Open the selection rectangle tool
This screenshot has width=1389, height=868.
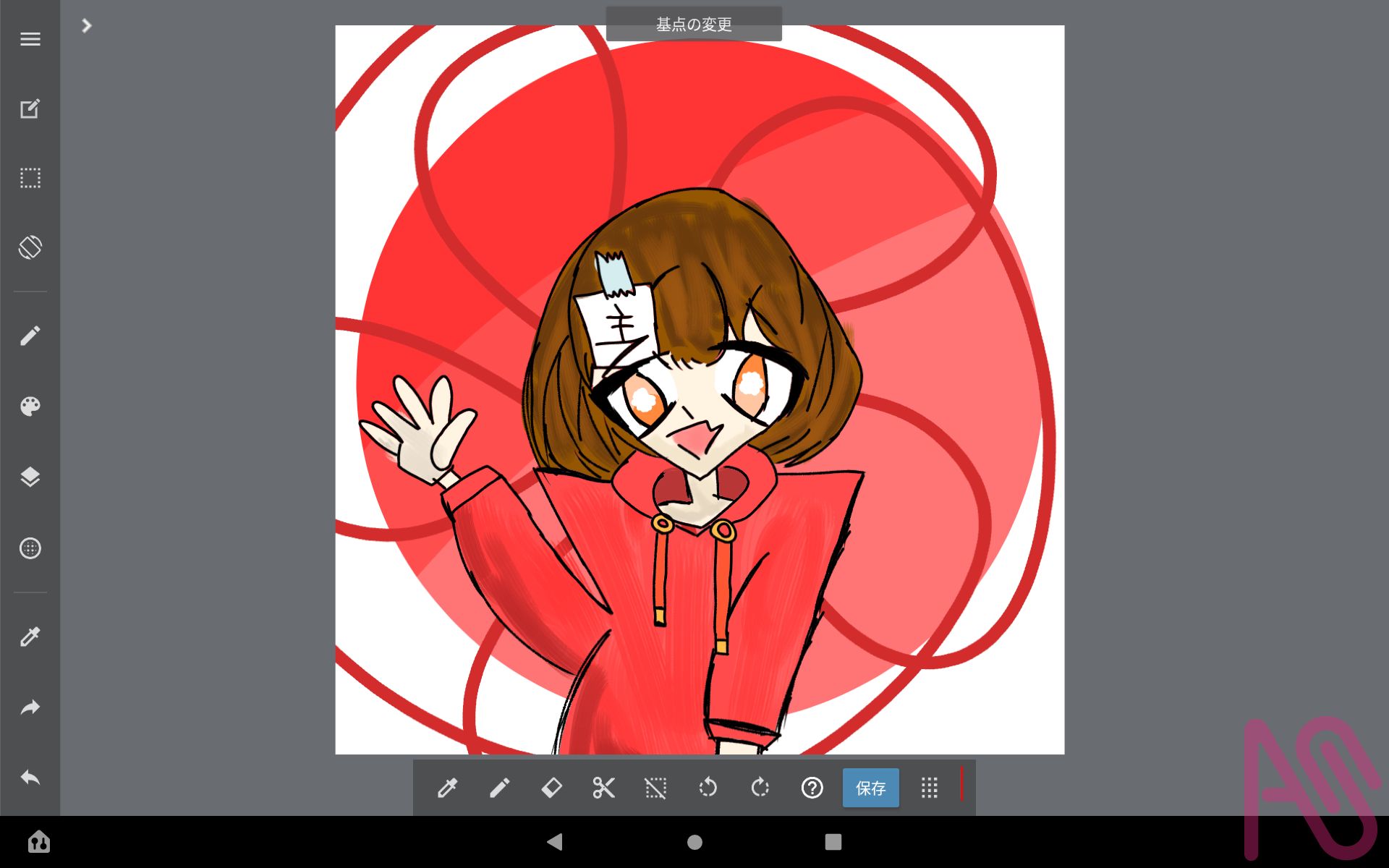[30, 178]
